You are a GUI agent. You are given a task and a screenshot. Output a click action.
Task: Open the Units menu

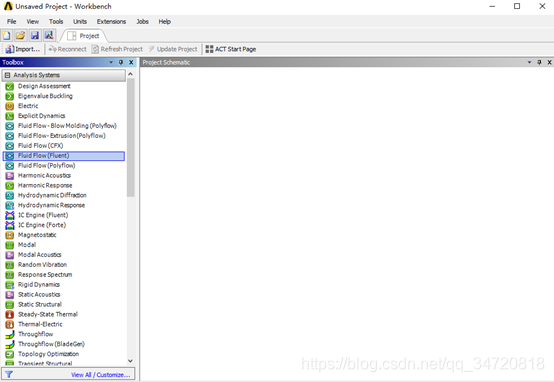[x=80, y=22]
